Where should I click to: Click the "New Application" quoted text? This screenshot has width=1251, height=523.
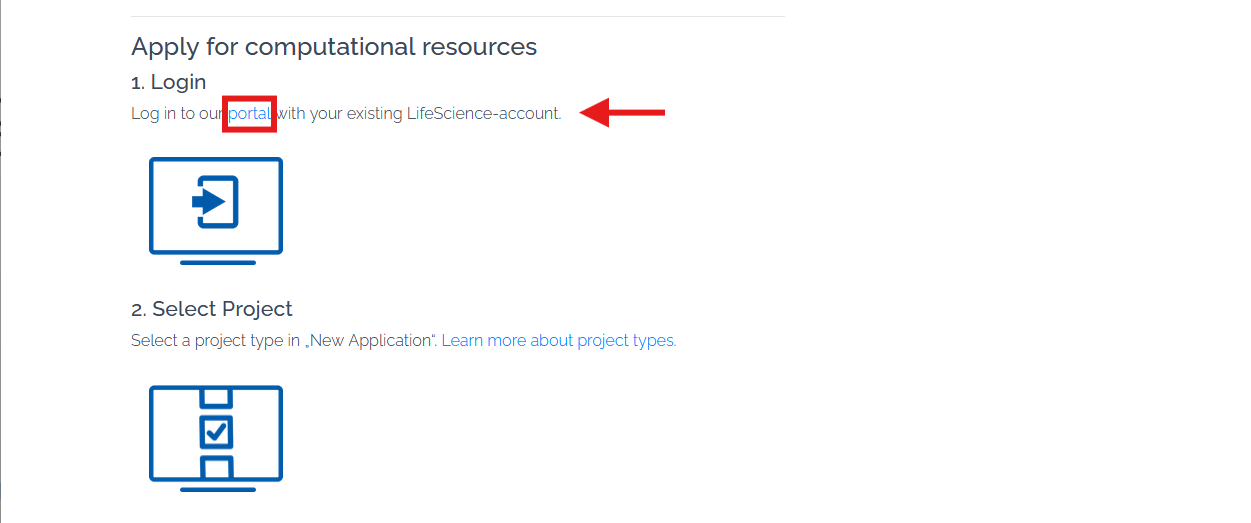[x=372, y=340]
